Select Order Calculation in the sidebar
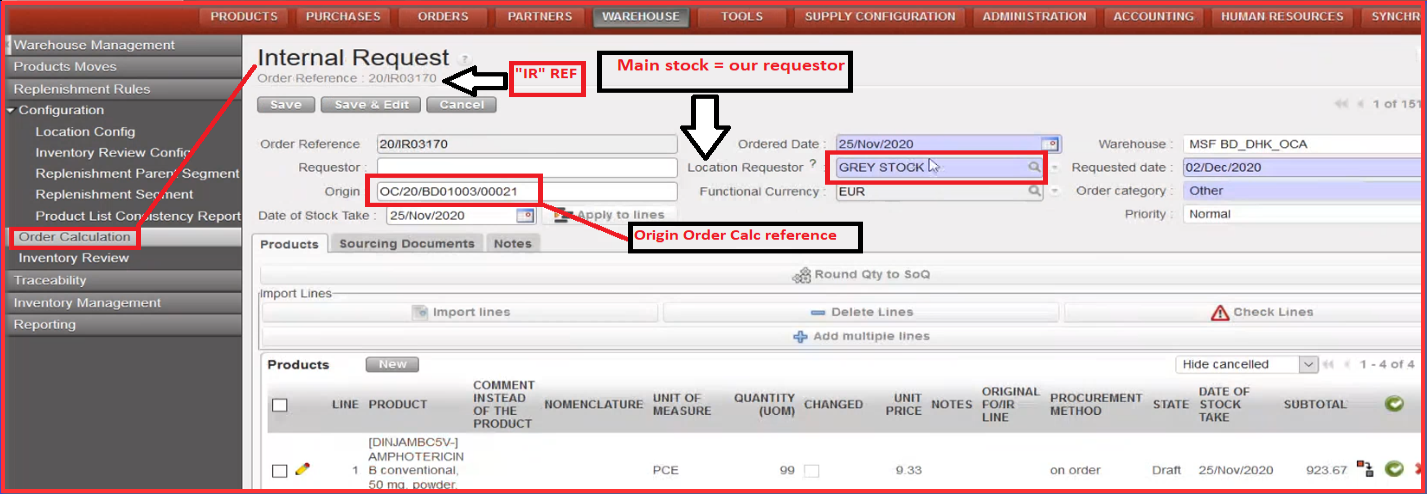The width and height of the screenshot is (1427, 494). [74, 237]
